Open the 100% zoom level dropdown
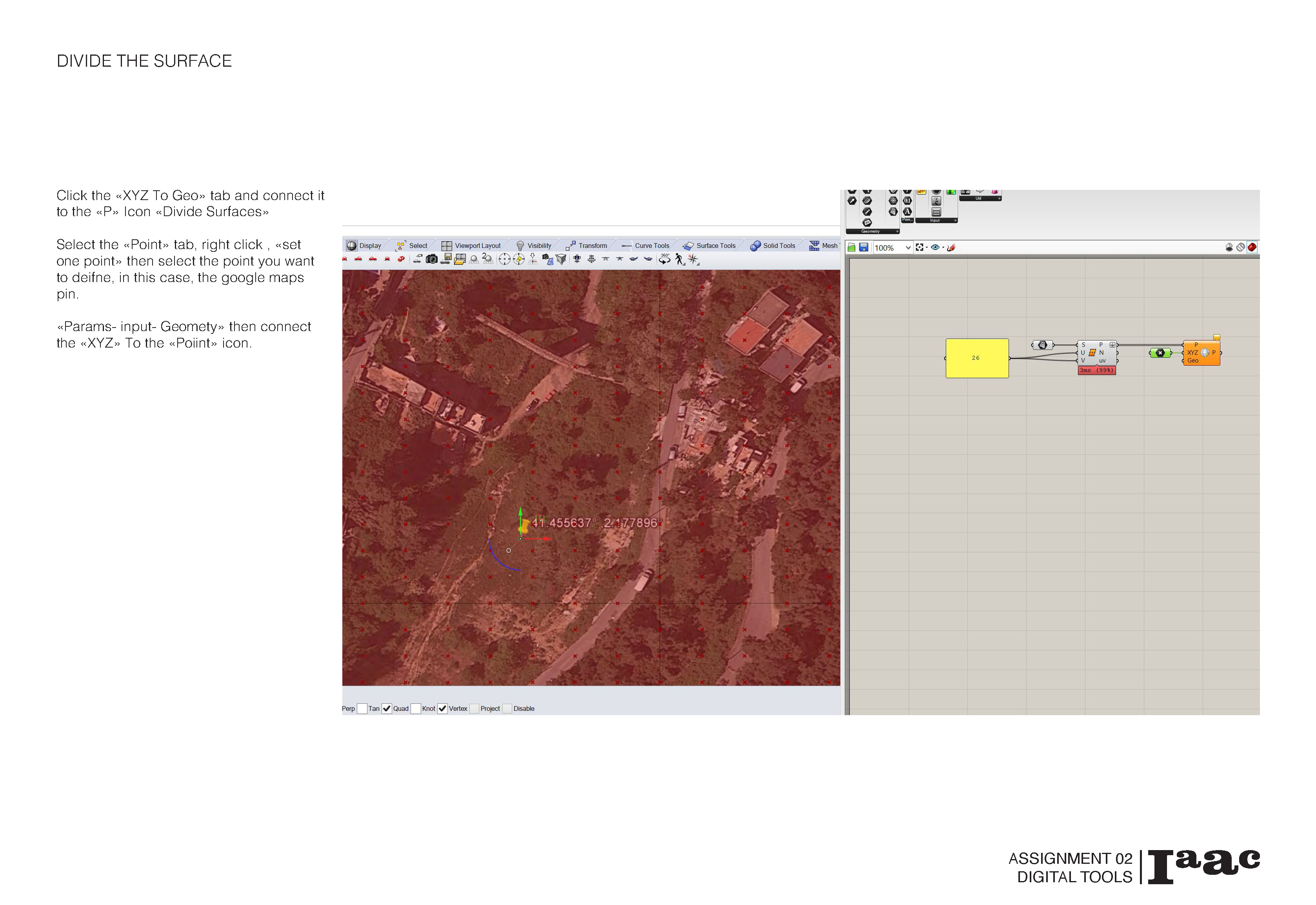 tap(908, 247)
